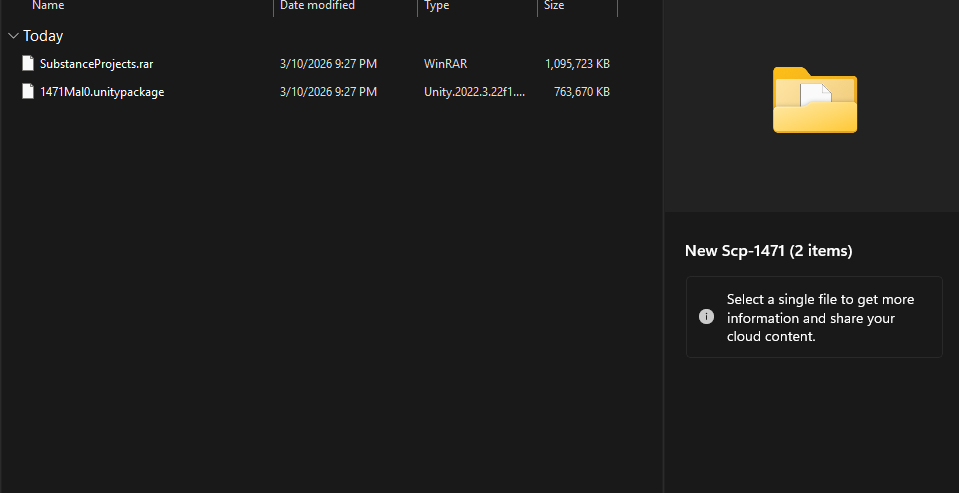Select the 1471Mal0.unitypackage file name
959x493 pixels.
[102, 92]
